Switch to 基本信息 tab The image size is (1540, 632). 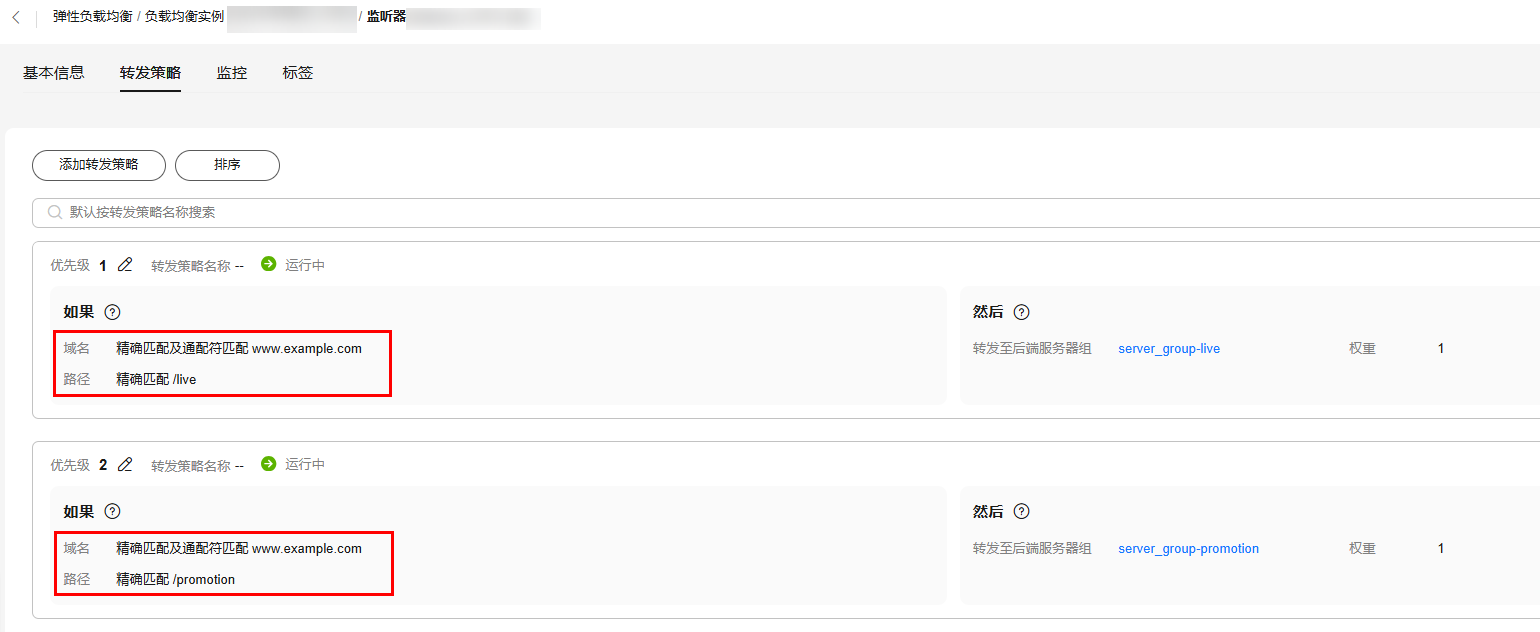(54, 73)
